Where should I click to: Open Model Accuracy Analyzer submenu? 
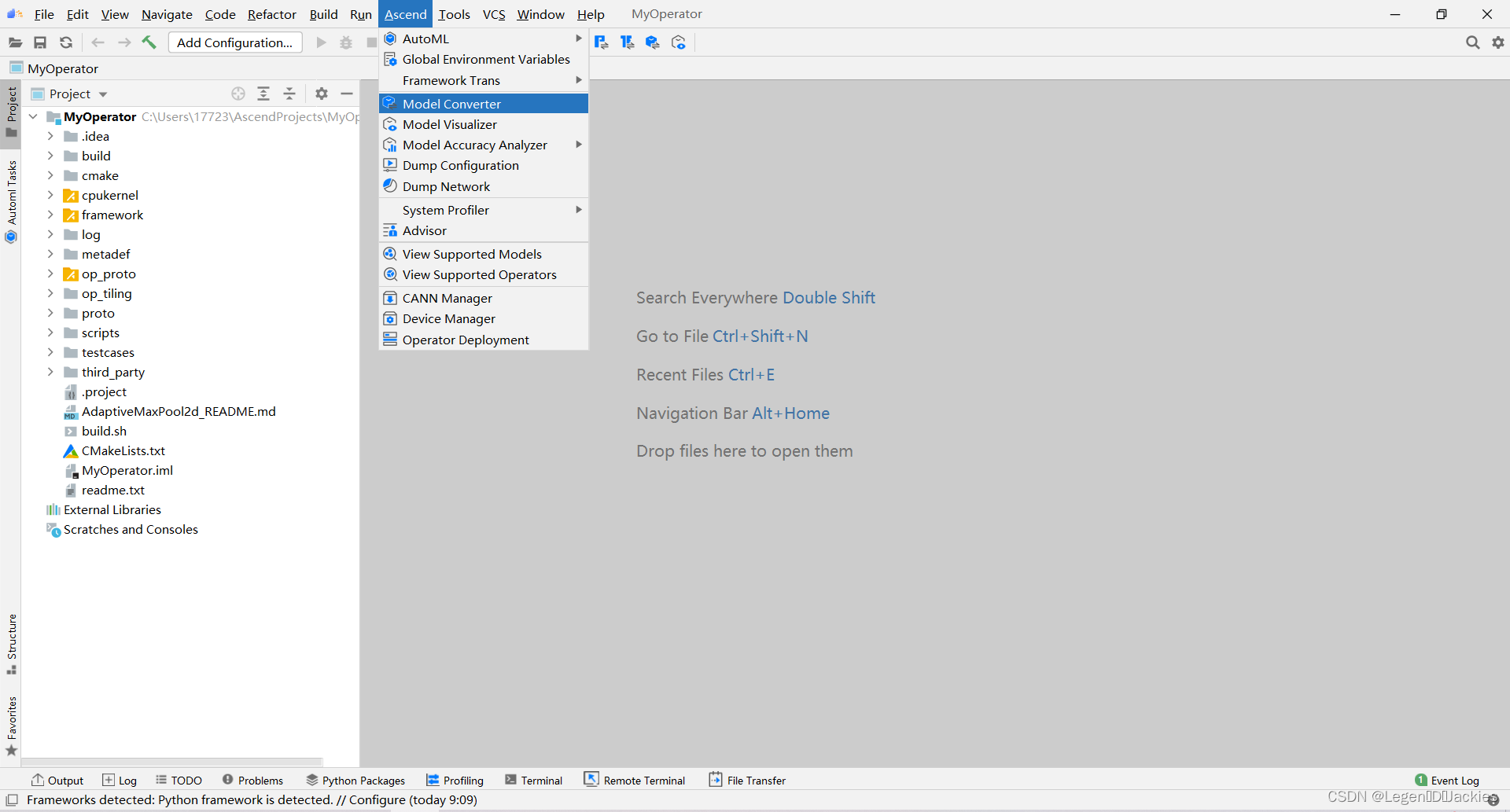[x=484, y=145]
